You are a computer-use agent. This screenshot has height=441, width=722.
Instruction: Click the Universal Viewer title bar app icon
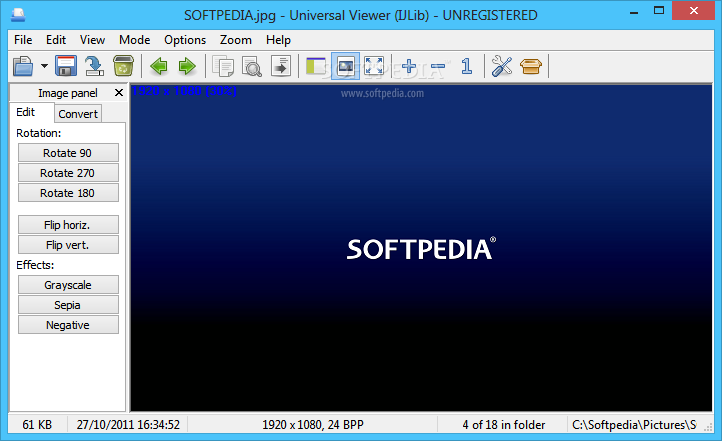coord(18,15)
